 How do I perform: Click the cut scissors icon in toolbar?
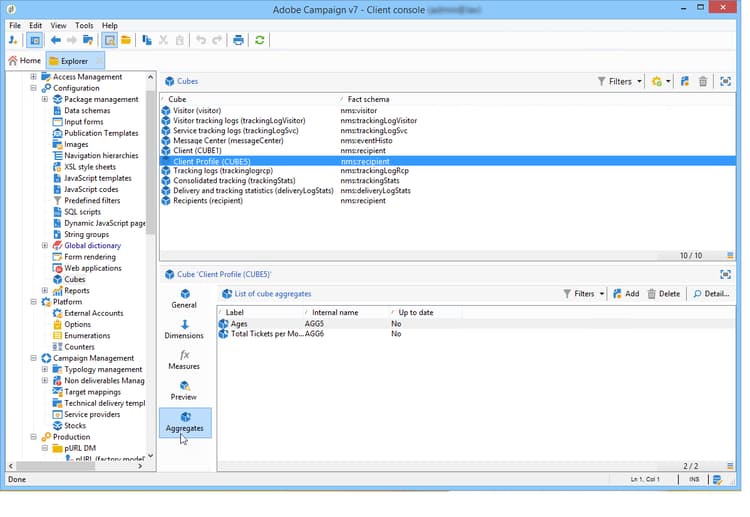tap(164, 40)
